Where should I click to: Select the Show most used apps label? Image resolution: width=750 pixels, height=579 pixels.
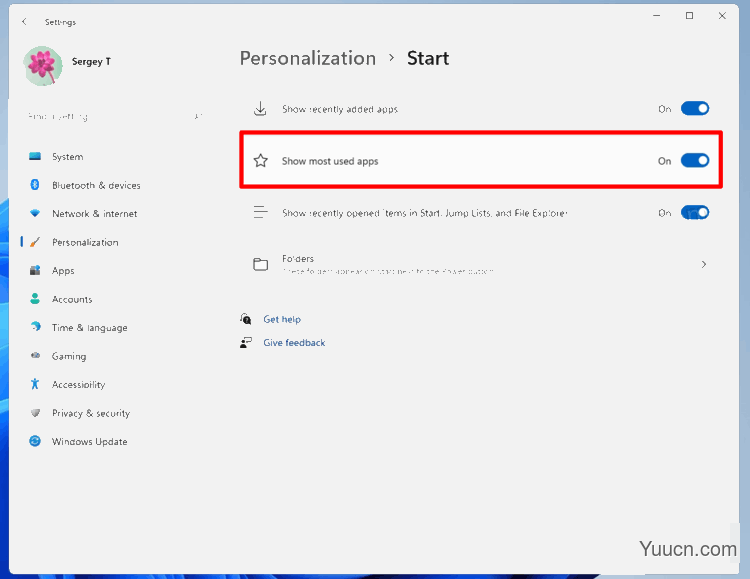(x=330, y=161)
